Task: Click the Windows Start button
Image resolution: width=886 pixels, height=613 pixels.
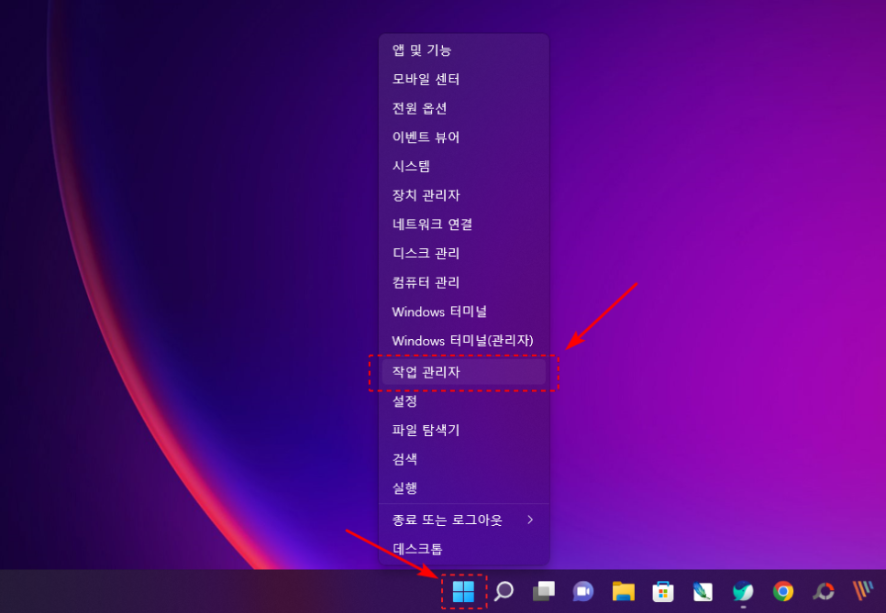Action: pos(463,592)
